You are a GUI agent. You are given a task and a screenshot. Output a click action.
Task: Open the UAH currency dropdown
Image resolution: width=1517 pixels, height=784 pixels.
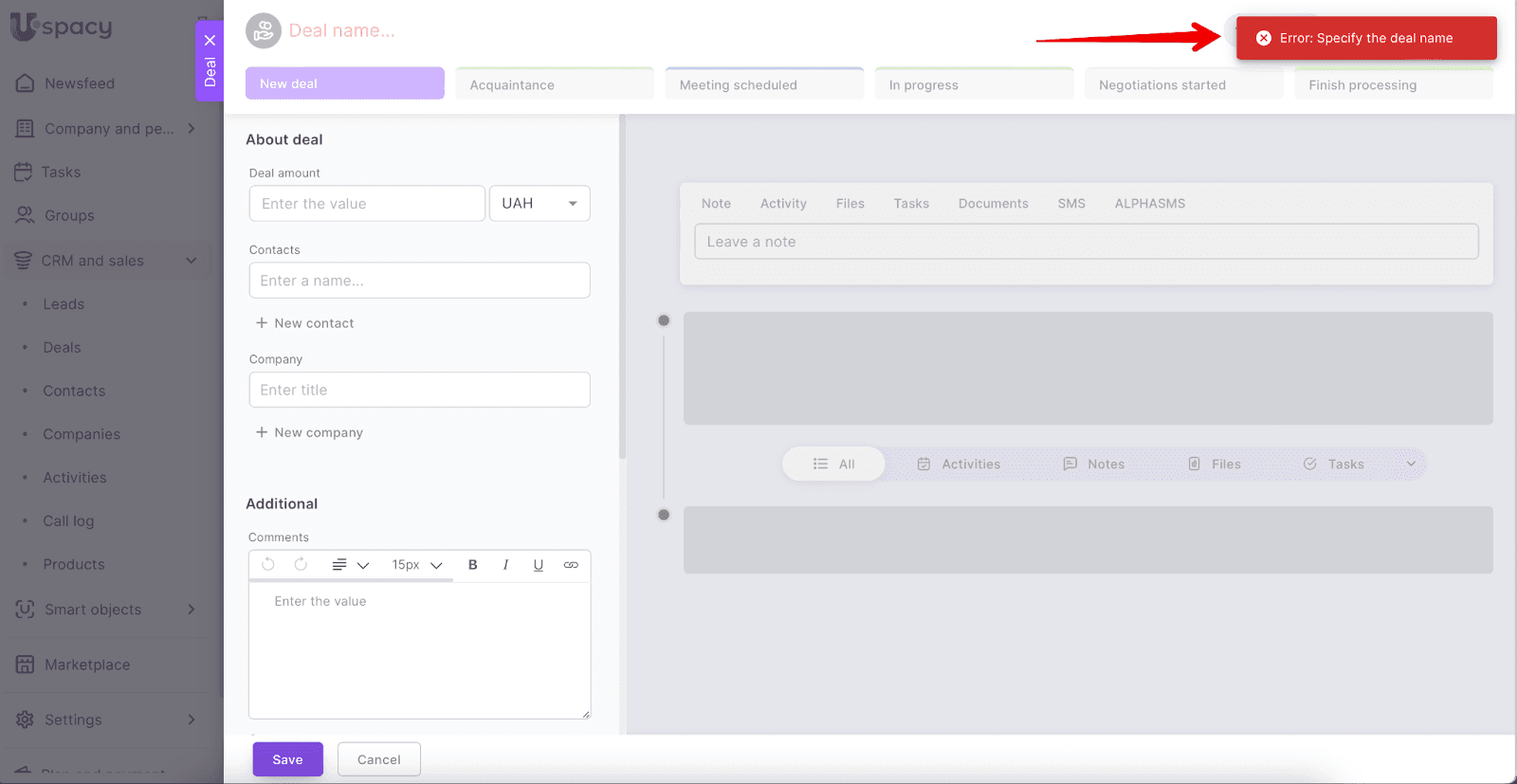[539, 204]
